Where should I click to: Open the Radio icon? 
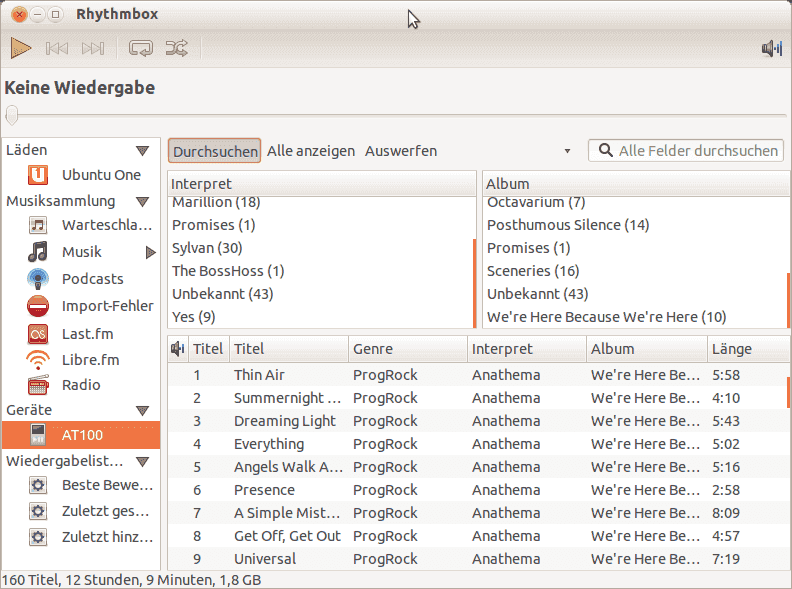pyautogui.click(x=38, y=385)
